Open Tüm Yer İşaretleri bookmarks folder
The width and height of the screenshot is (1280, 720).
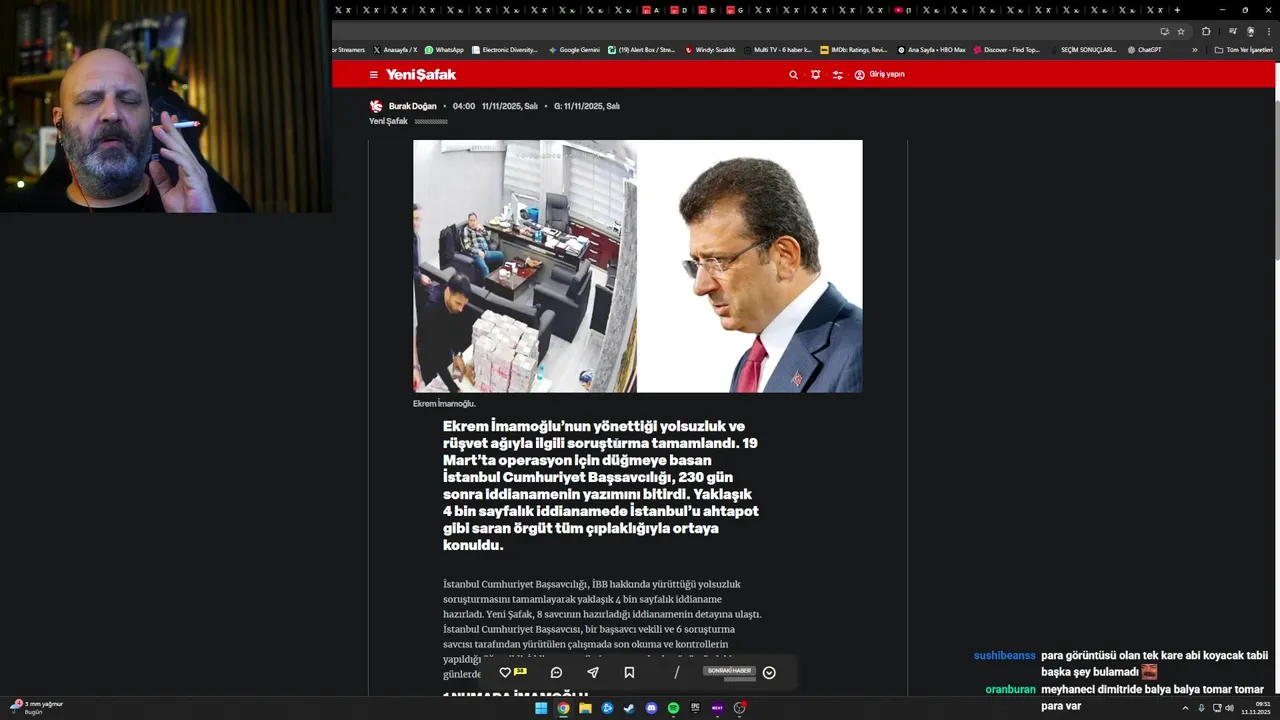1243,50
